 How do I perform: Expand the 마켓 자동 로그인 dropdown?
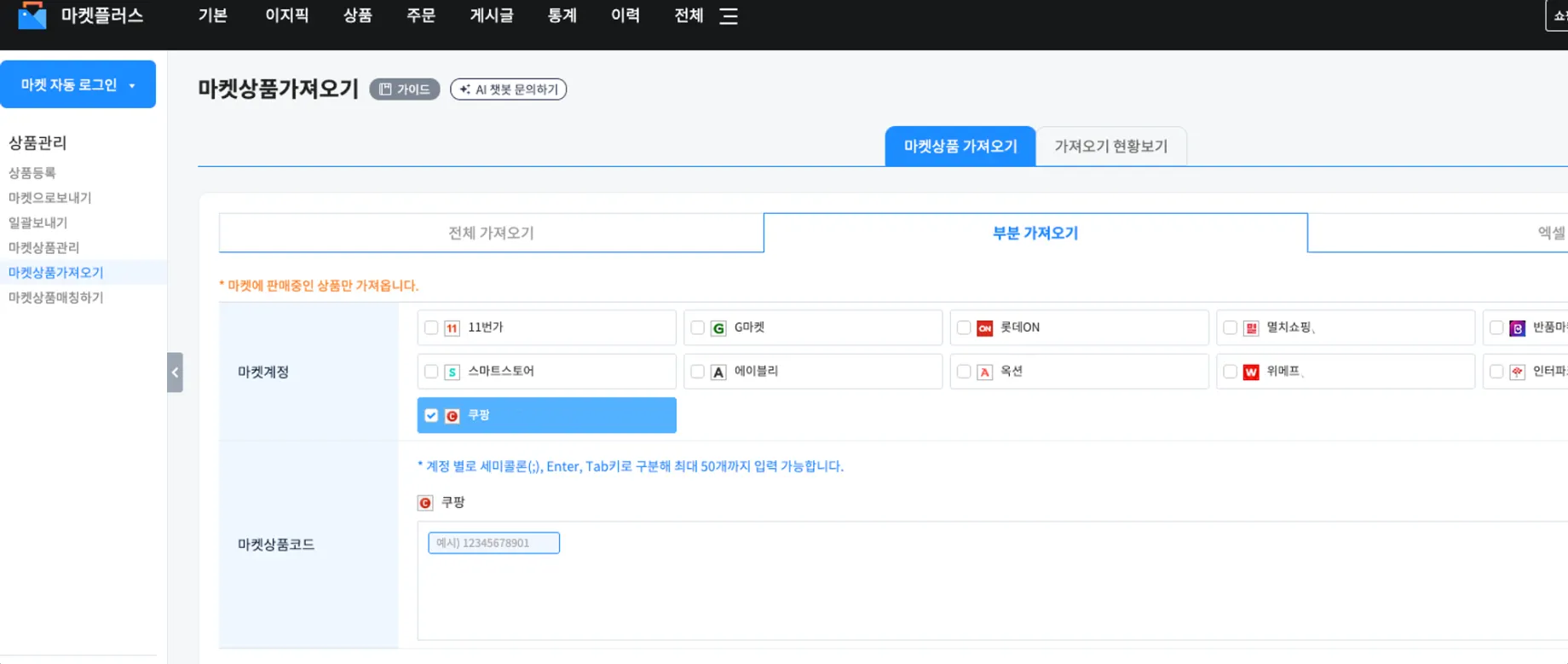pyautogui.click(x=78, y=84)
